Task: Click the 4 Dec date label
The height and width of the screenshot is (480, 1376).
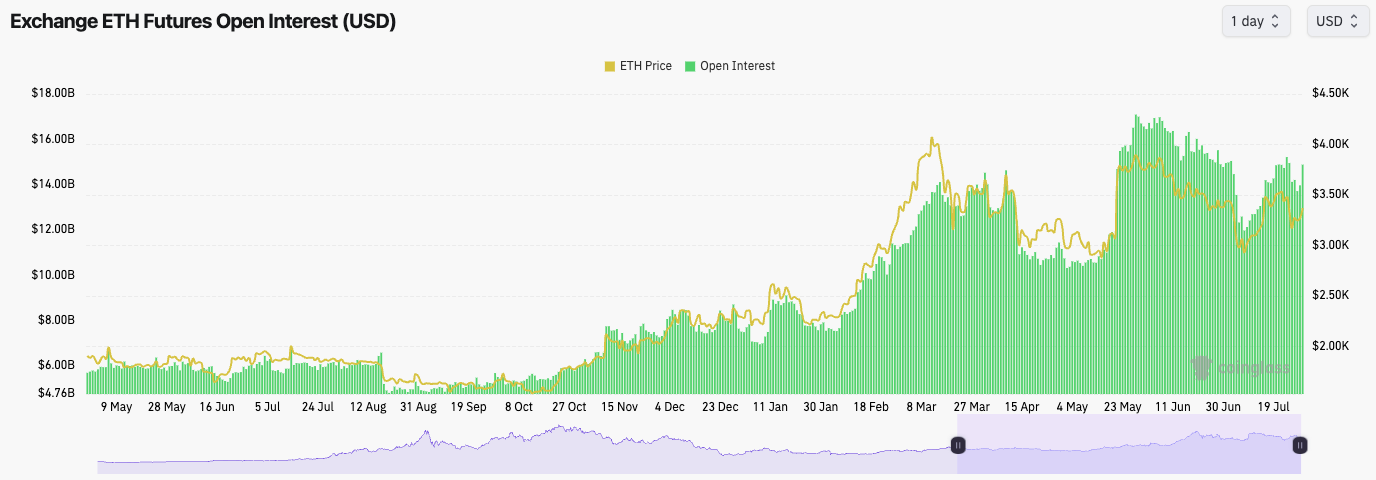Action: pyautogui.click(x=670, y=407)
